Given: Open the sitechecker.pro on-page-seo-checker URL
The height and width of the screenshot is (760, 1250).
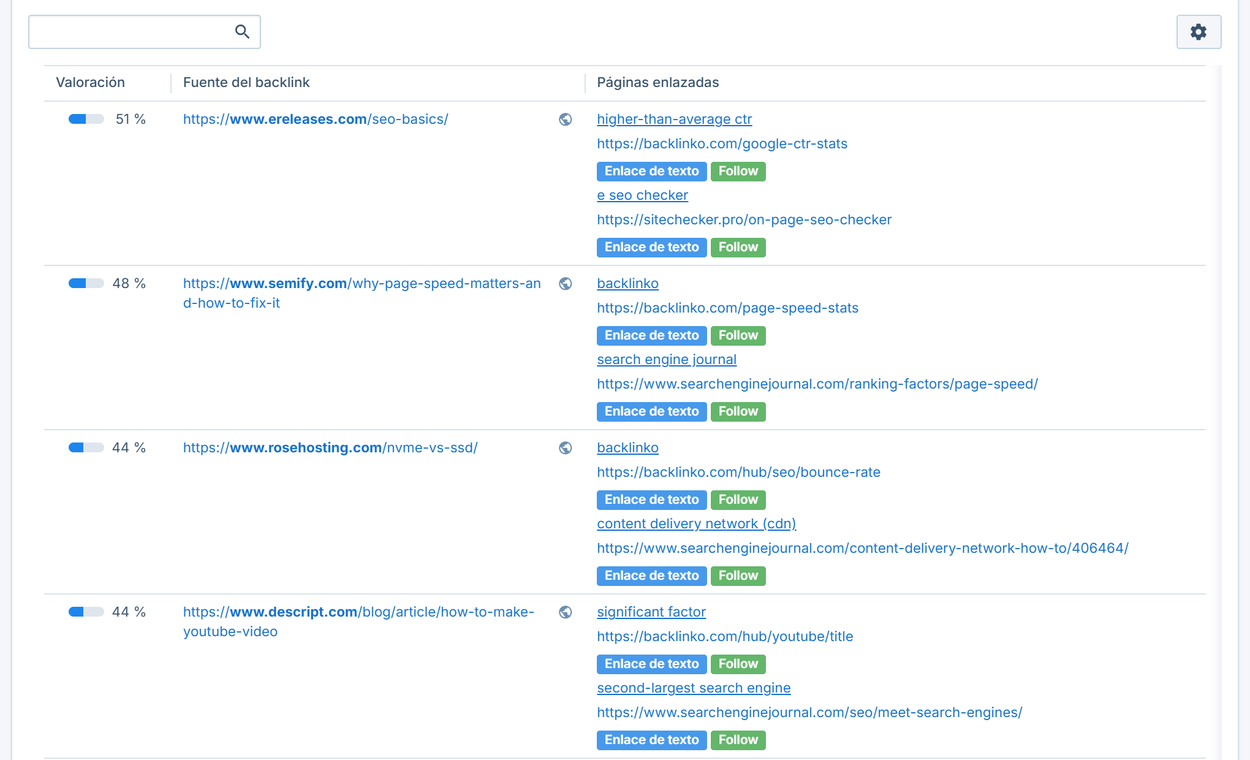Looking at the screenshot, I should coord(744,219).
